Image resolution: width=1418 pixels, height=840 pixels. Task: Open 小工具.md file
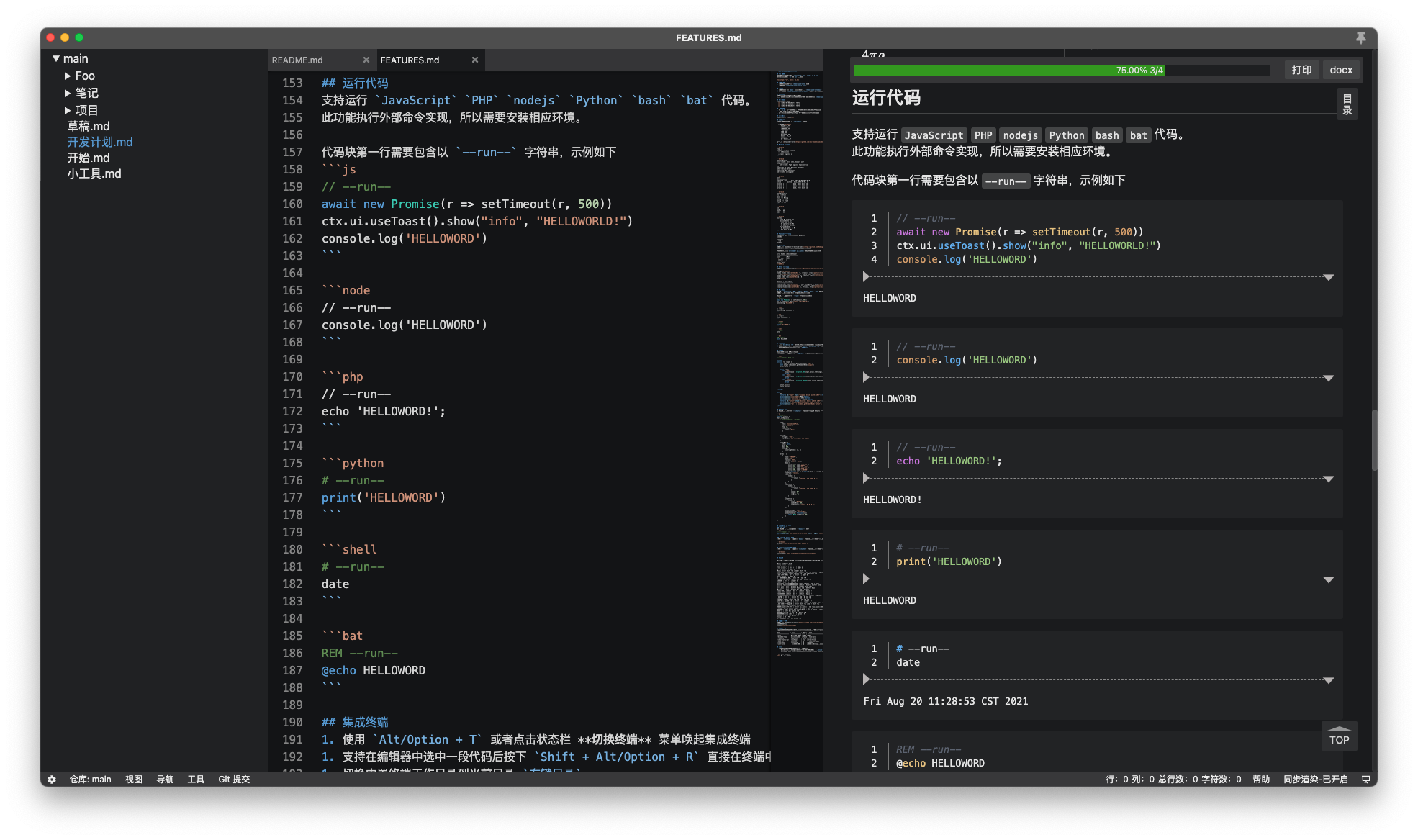pyautogui.click(x=94, y=173)
